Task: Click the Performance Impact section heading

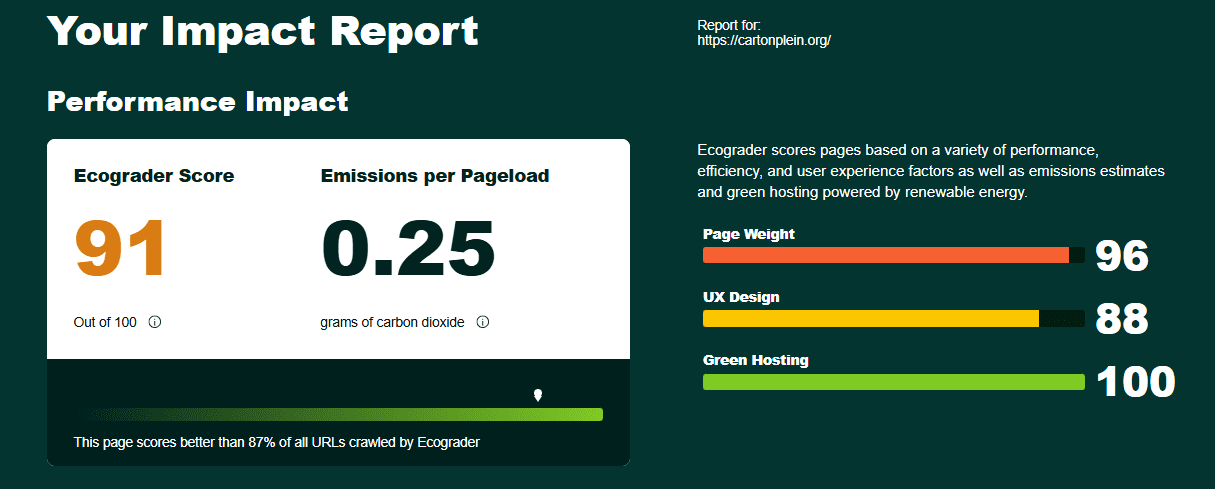Action: point(198,101)
